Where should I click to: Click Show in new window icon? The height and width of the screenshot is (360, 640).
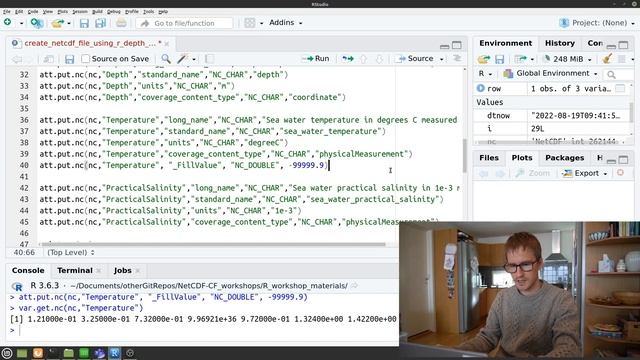pyautogui.click(x=49, y=59)
